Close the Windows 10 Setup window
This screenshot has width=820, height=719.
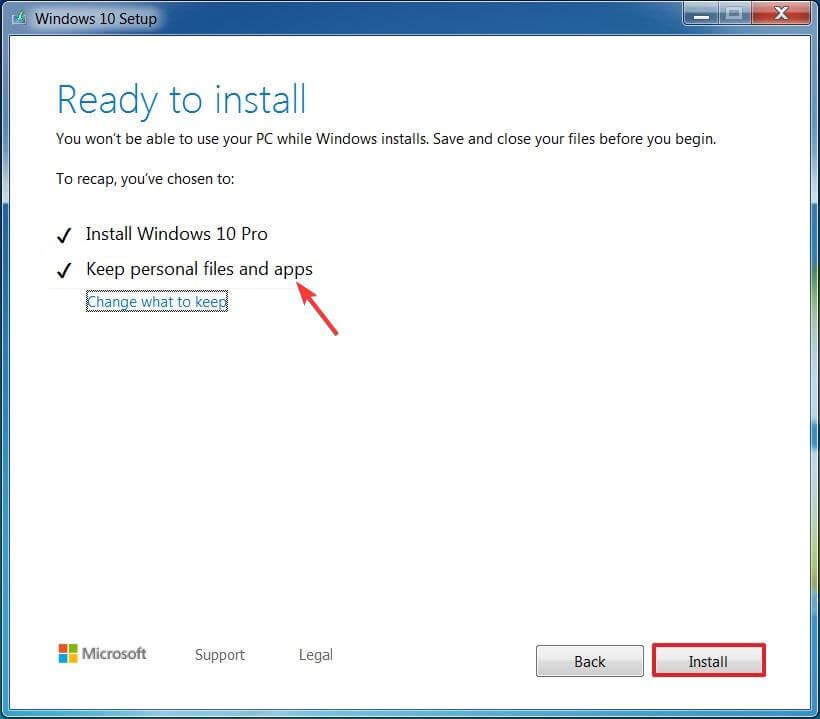(781, 13)
